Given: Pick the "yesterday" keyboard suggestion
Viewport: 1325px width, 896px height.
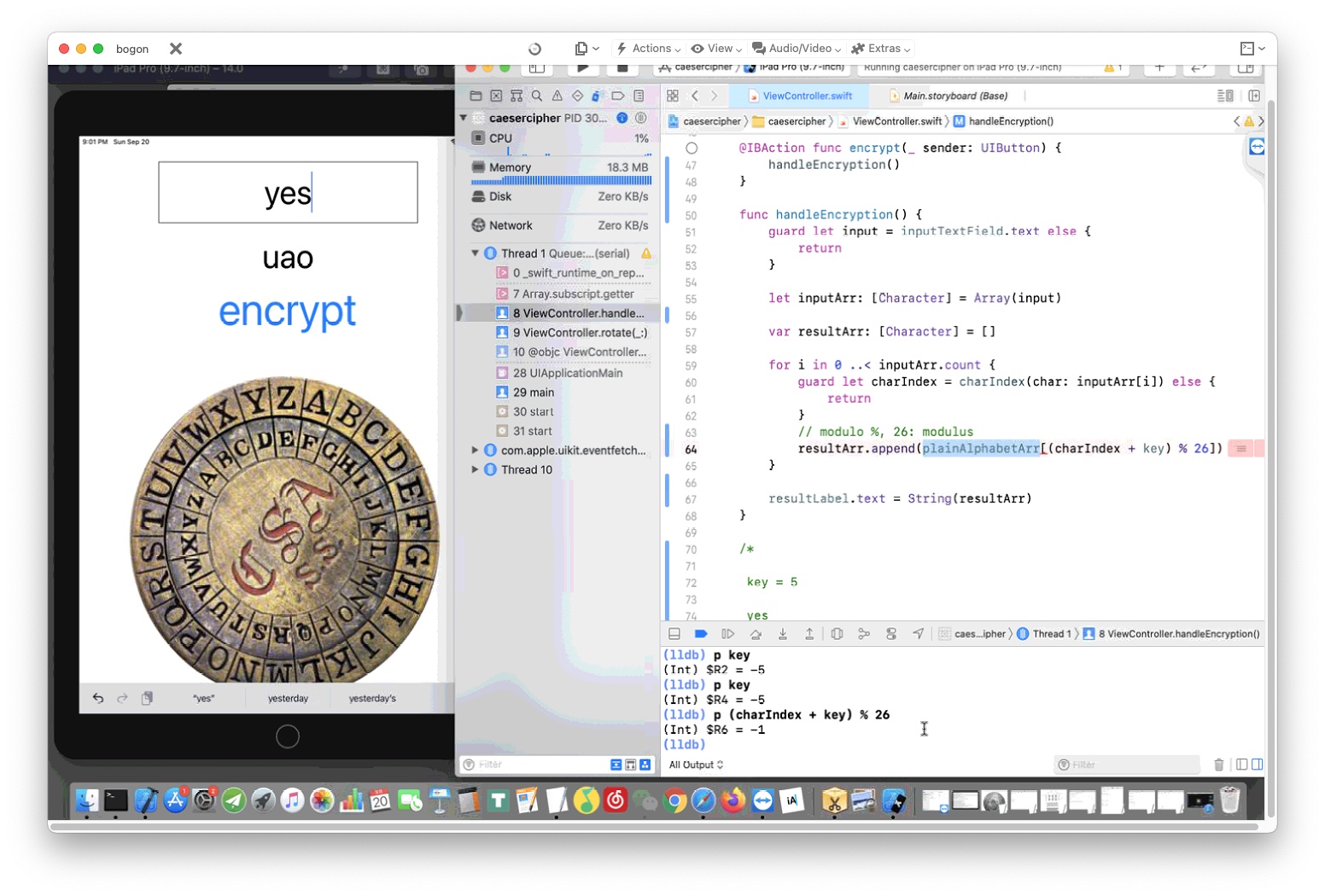Looking at the screenshot, I should 288,698.
